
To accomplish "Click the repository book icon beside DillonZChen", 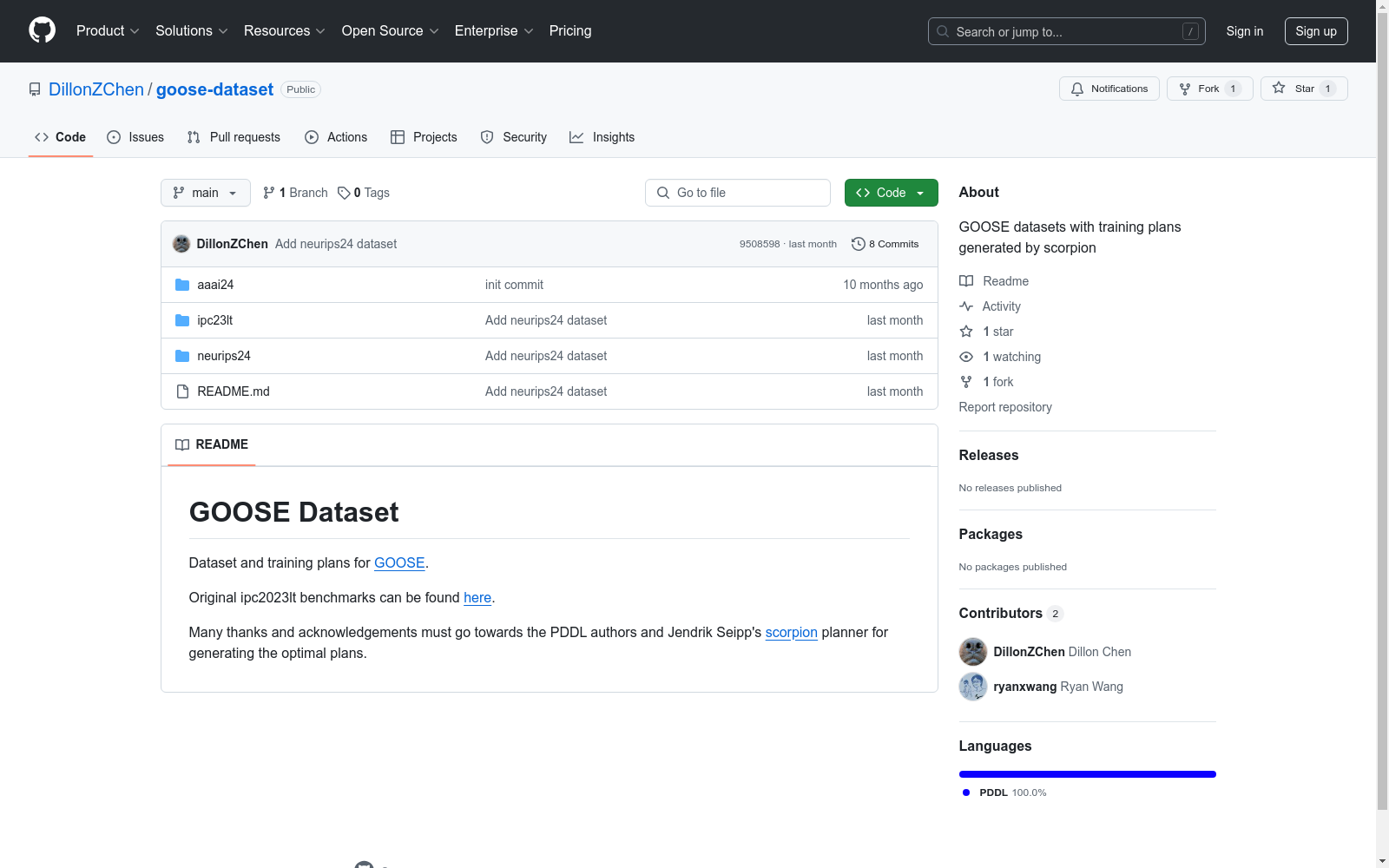I will pos(35,89).
